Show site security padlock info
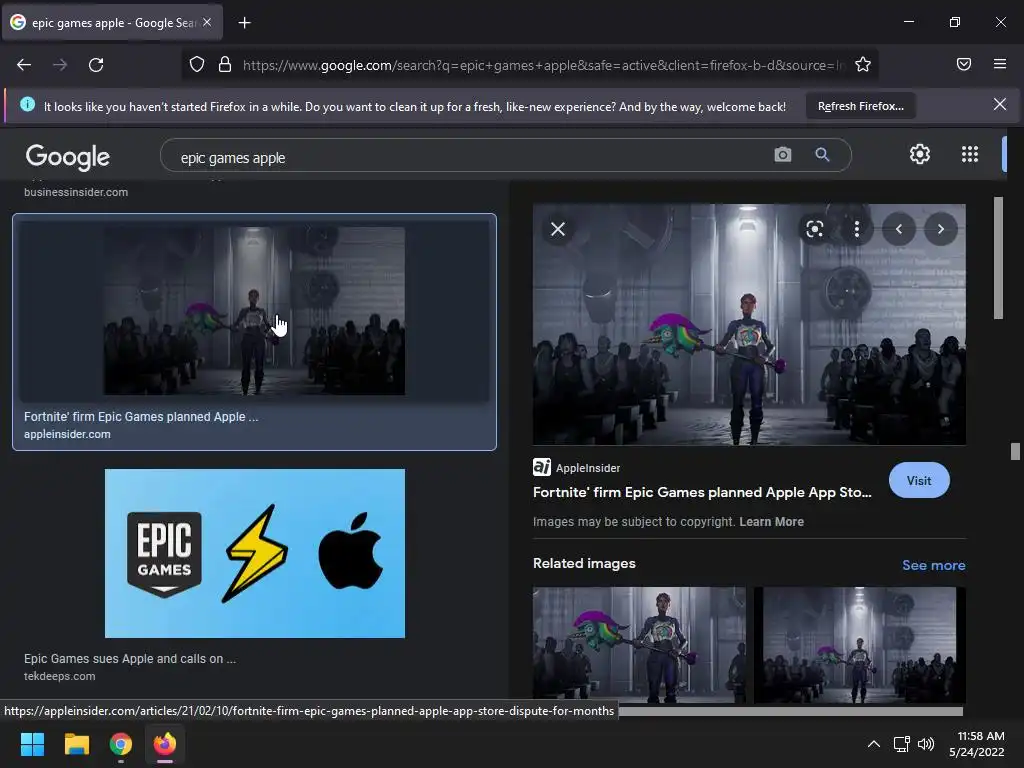Screen dimensions: 1024x768 [225, 65]
